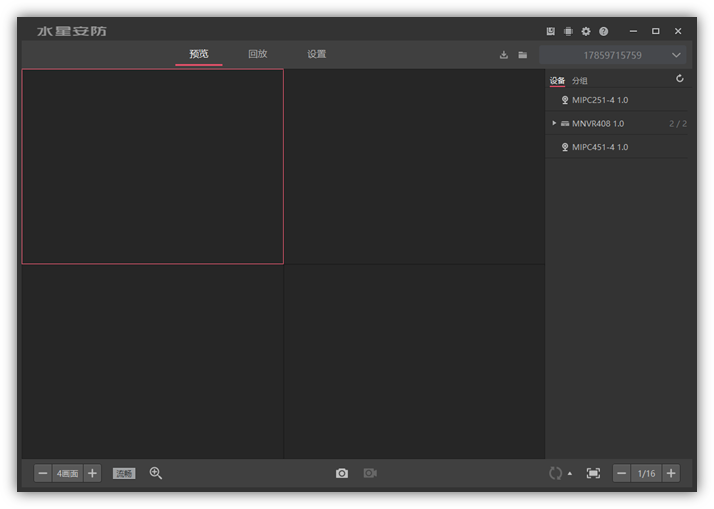This screenshot has height=509, width=714.
Task: Refresh the device list
Action: 680,79
